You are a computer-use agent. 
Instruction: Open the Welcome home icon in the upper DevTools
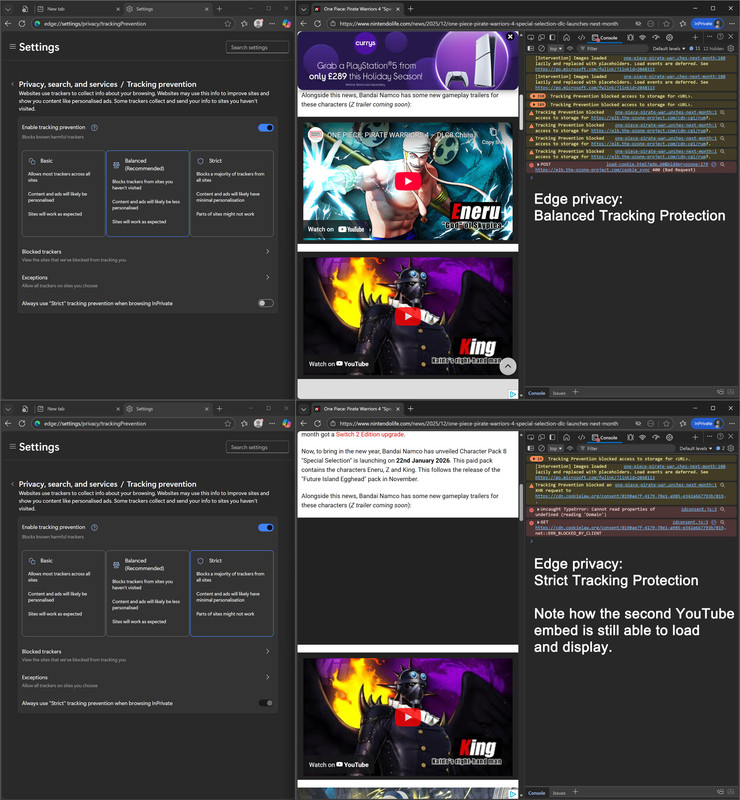click(x=566, y=37)
